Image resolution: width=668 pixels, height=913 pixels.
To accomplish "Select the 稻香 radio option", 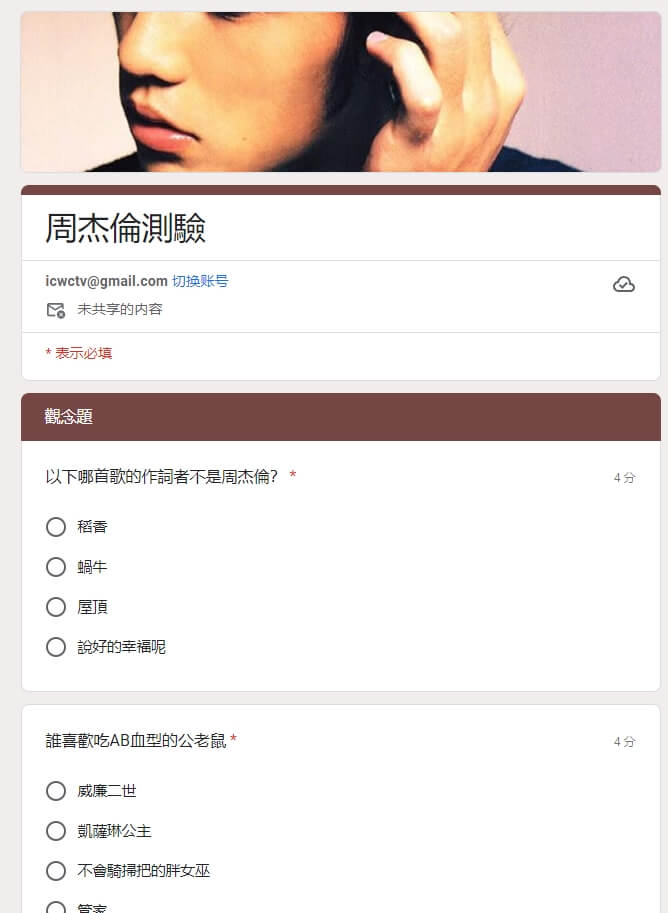I will coord(56,527).
